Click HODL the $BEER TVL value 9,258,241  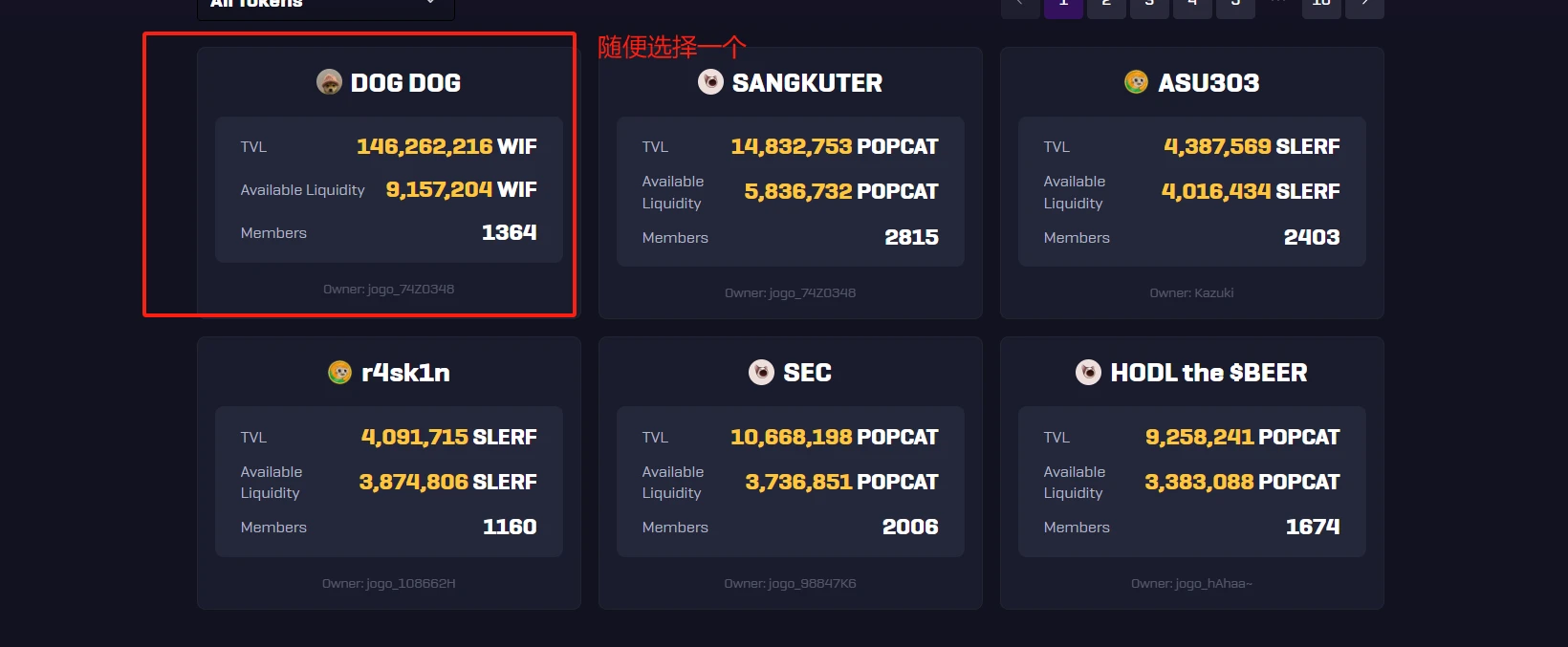(x=1199, y=437)
